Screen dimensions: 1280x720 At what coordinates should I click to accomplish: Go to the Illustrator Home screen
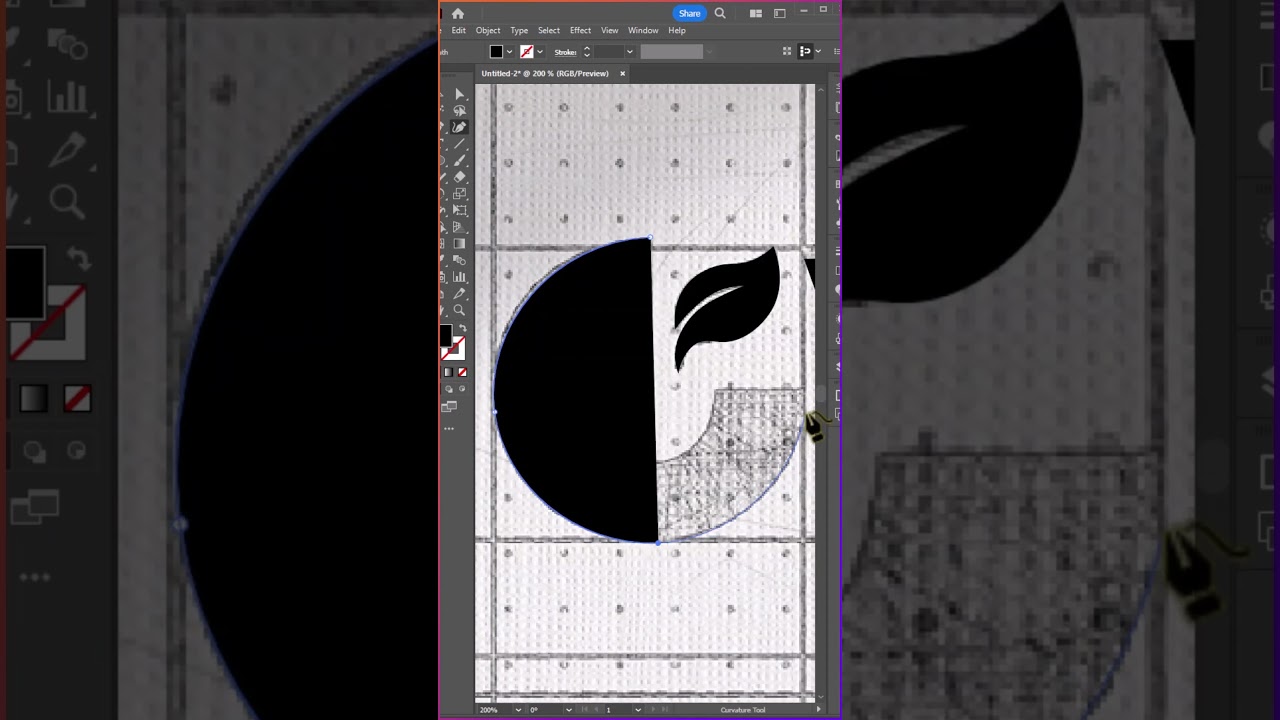point(457,13)
